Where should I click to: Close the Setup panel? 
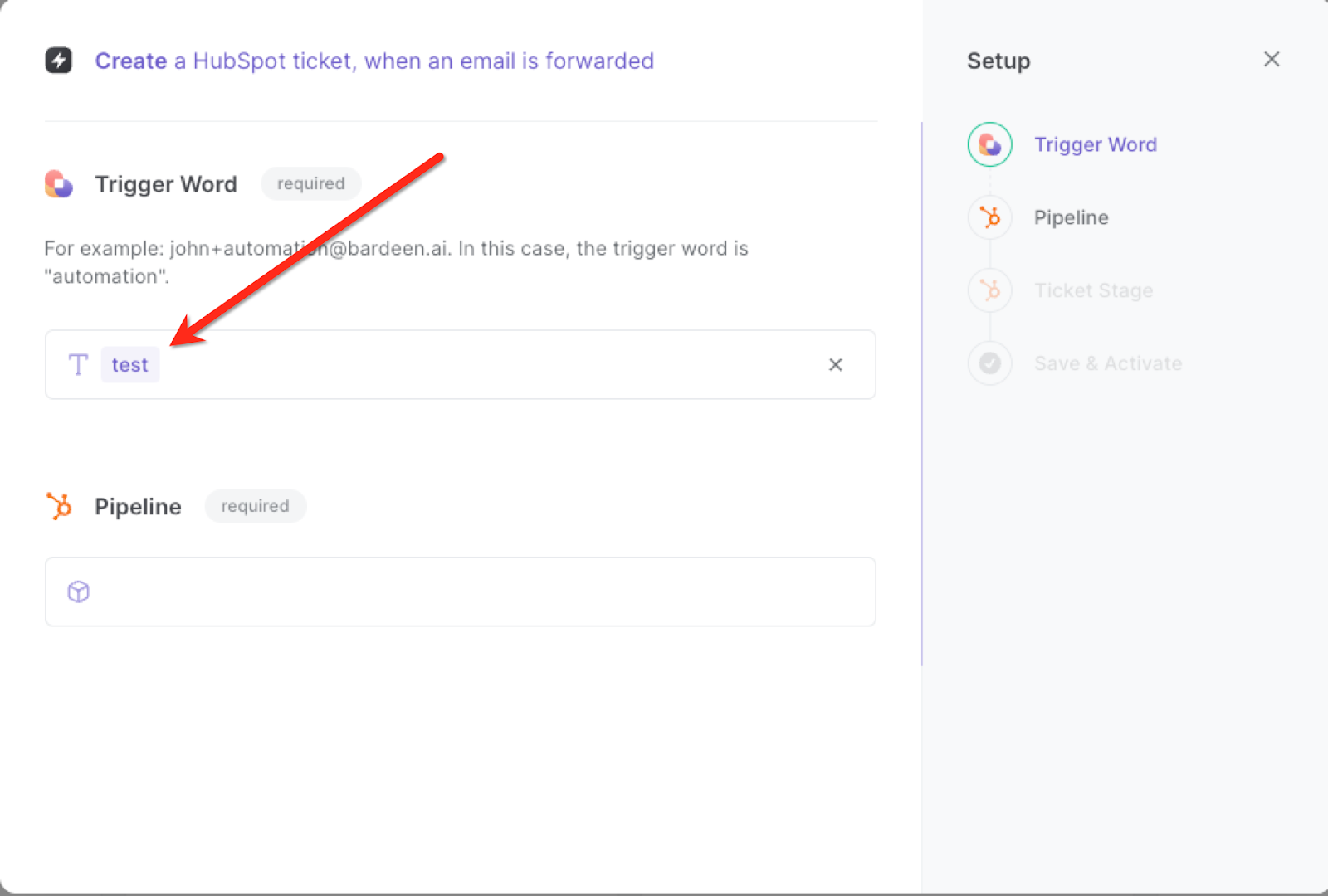[x=1272, y=60]
